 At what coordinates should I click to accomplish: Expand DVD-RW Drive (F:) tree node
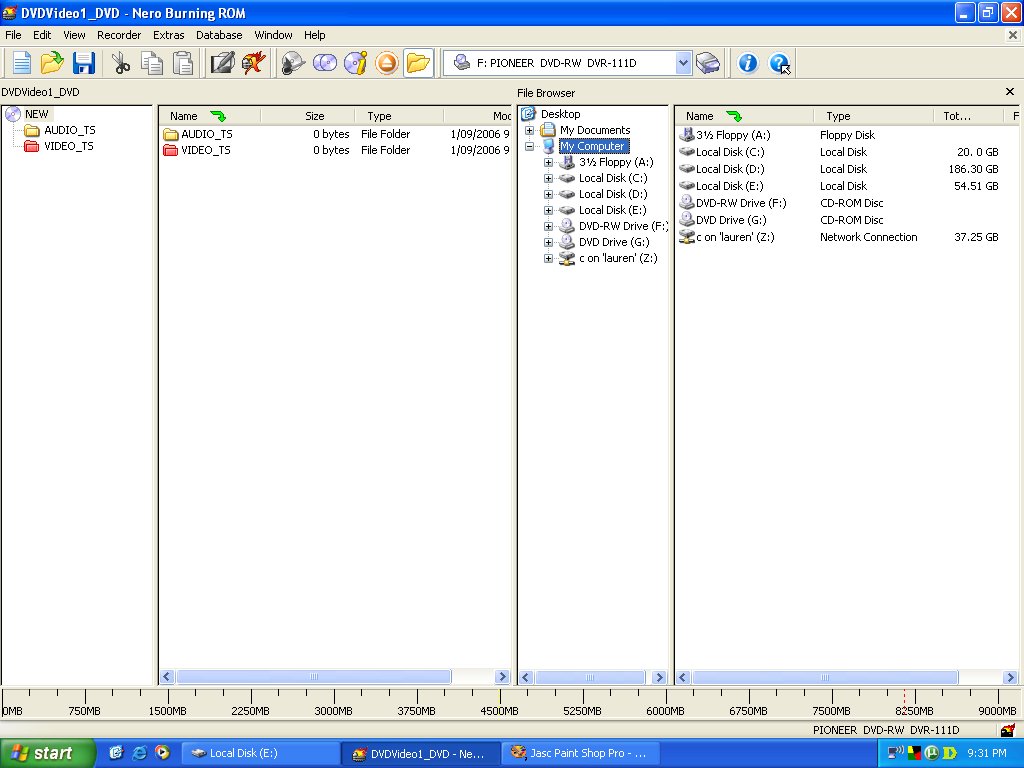[x=549, y=227]
